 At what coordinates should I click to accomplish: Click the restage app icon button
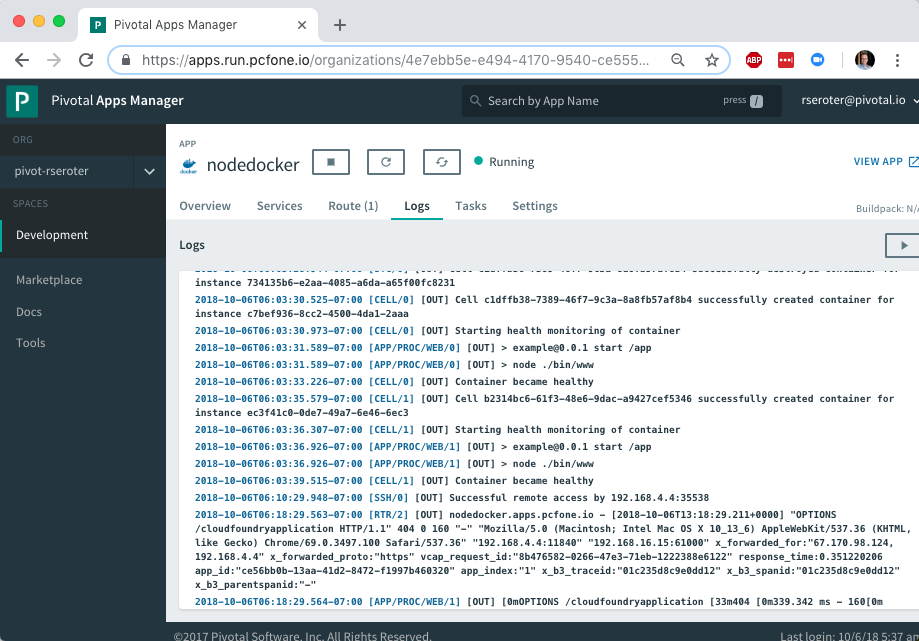pyautogui.click(x=441, y=162)
